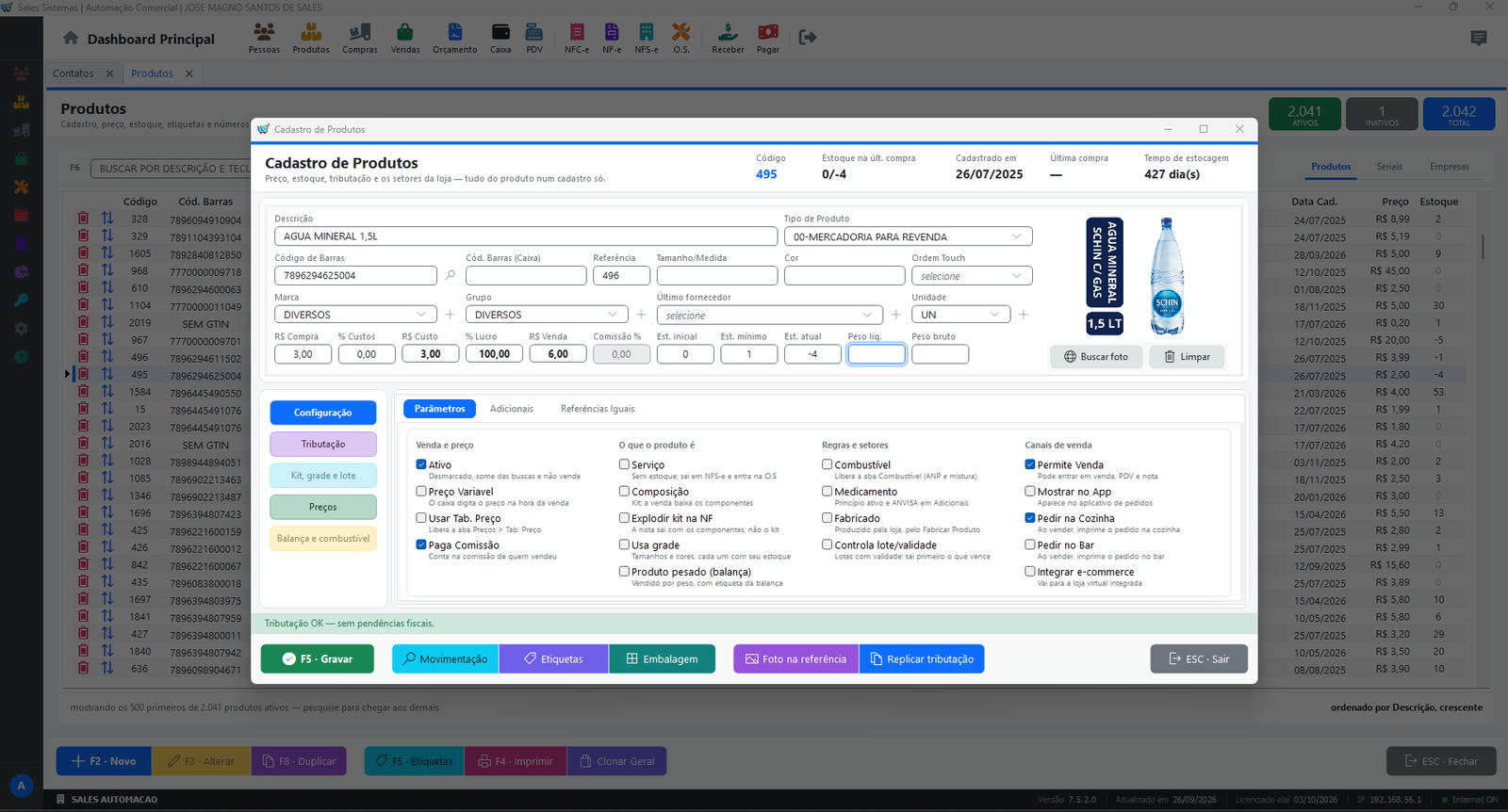Check the Serviço checkbox
This screenshot has width=1508, height=812.
624,464
